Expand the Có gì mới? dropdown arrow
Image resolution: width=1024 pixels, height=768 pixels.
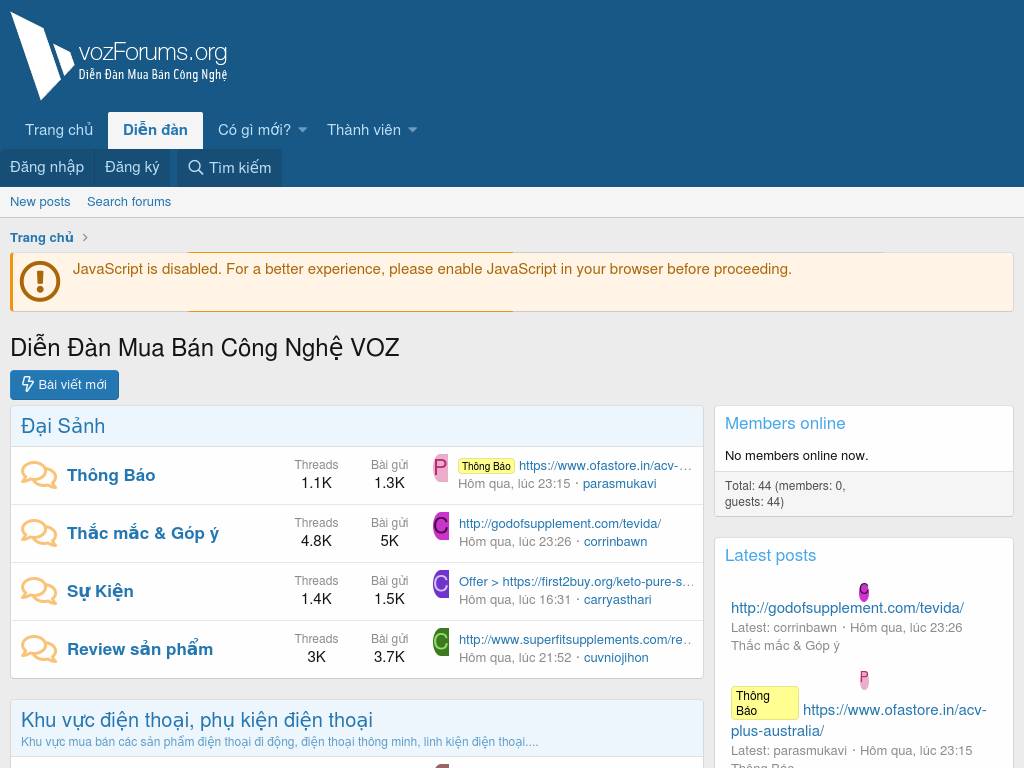click(303, 130)
